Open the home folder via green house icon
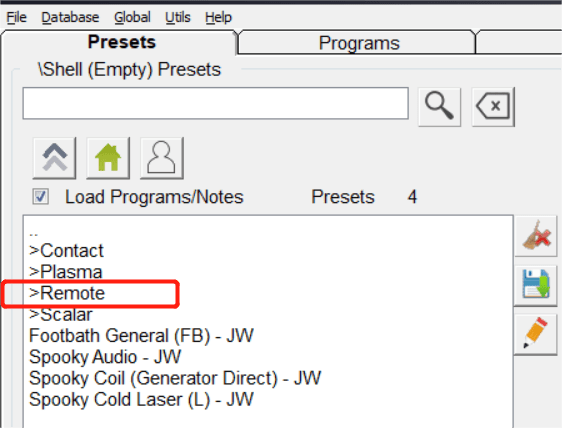Image resolution: width=562 pixels, height=428 pixels. point(108,158)
